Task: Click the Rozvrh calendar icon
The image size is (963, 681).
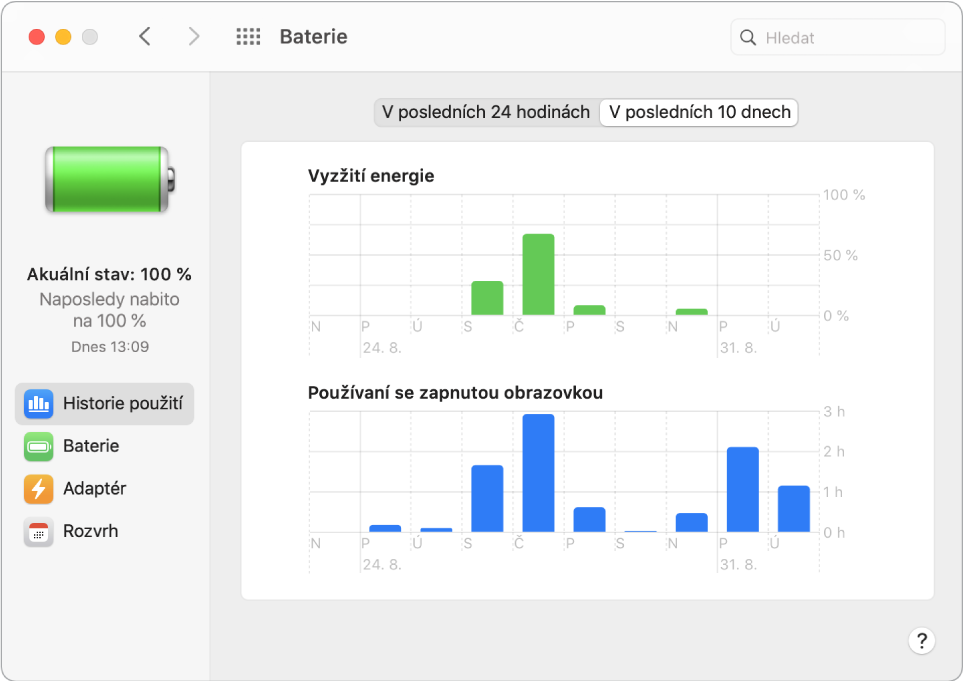Action: (39, 532)
